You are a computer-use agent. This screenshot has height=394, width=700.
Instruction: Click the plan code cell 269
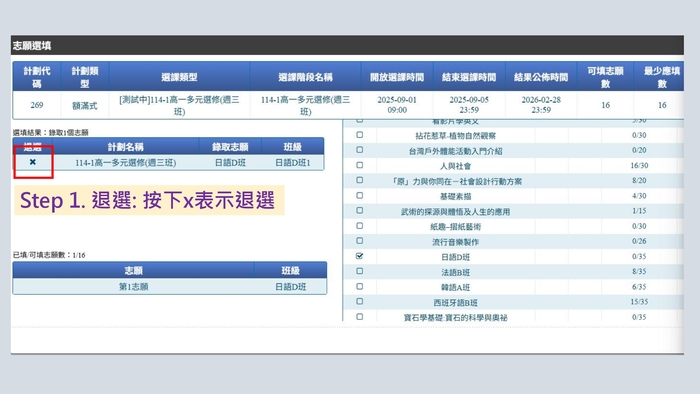point(37,105)
